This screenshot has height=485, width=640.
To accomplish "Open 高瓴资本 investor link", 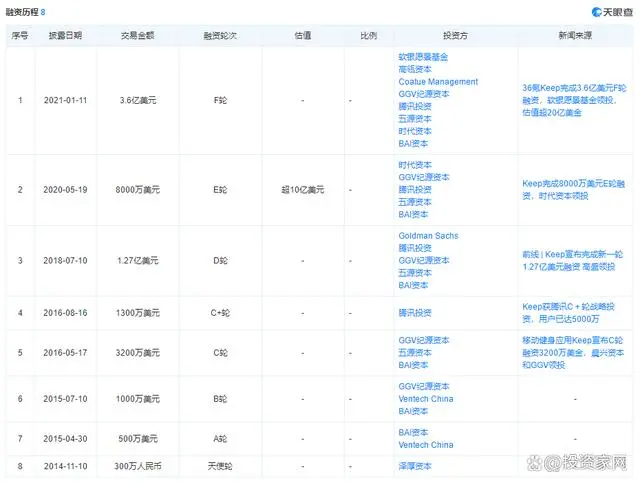I will [415, 69].
